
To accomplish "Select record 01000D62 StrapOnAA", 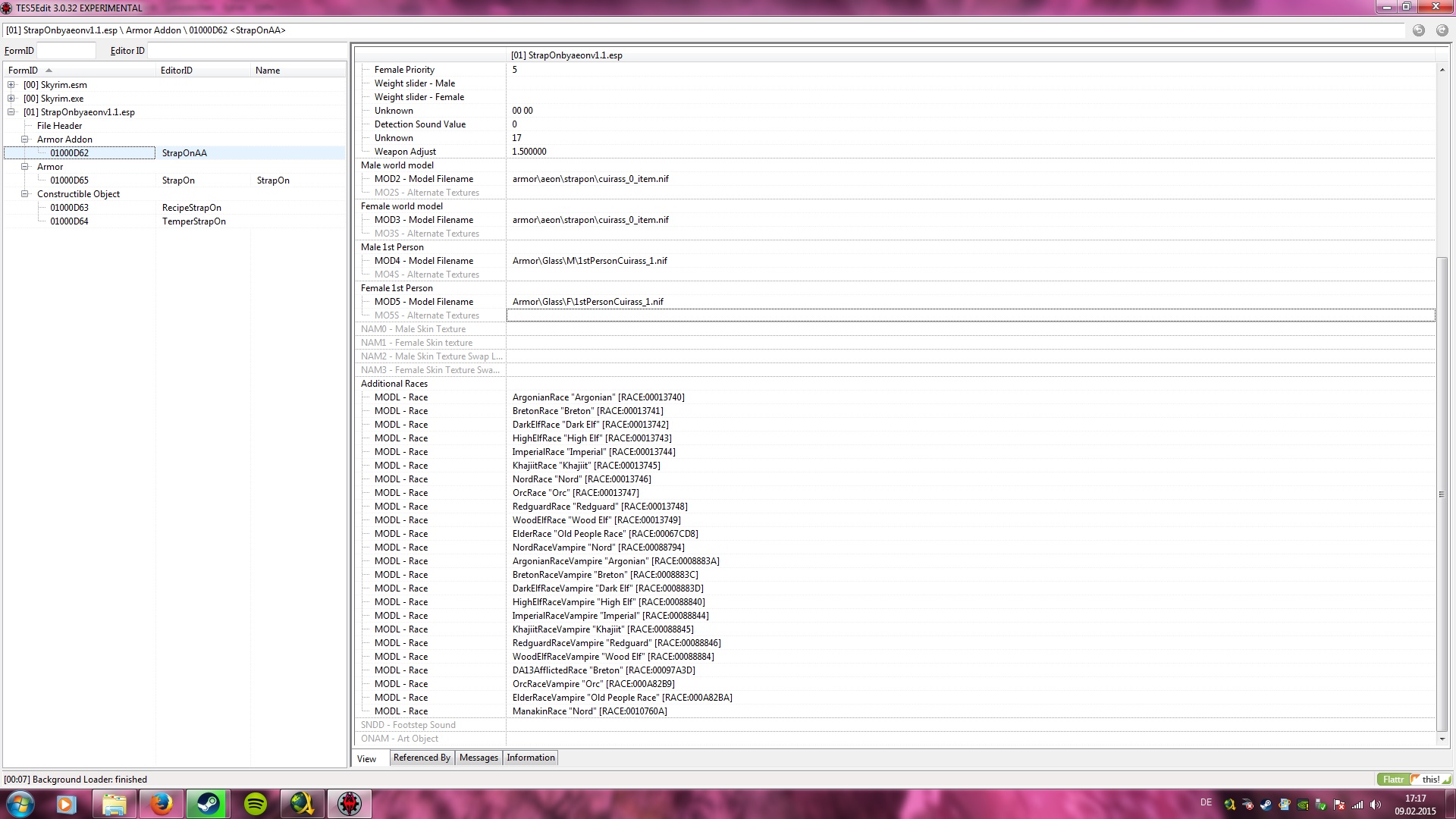I will (174, 153).
